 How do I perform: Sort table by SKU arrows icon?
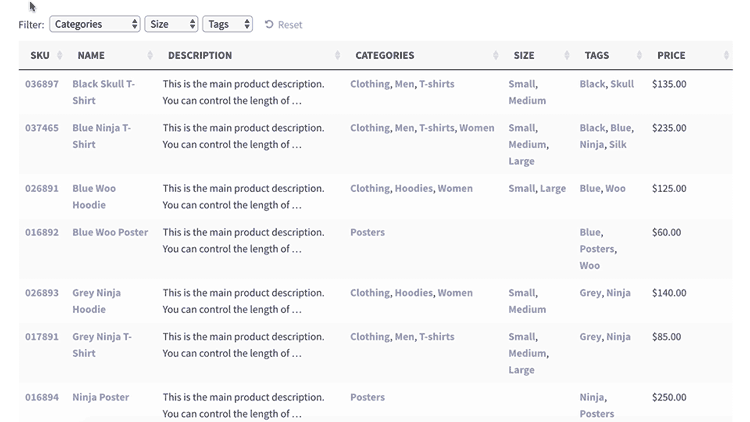pos(59,56)
